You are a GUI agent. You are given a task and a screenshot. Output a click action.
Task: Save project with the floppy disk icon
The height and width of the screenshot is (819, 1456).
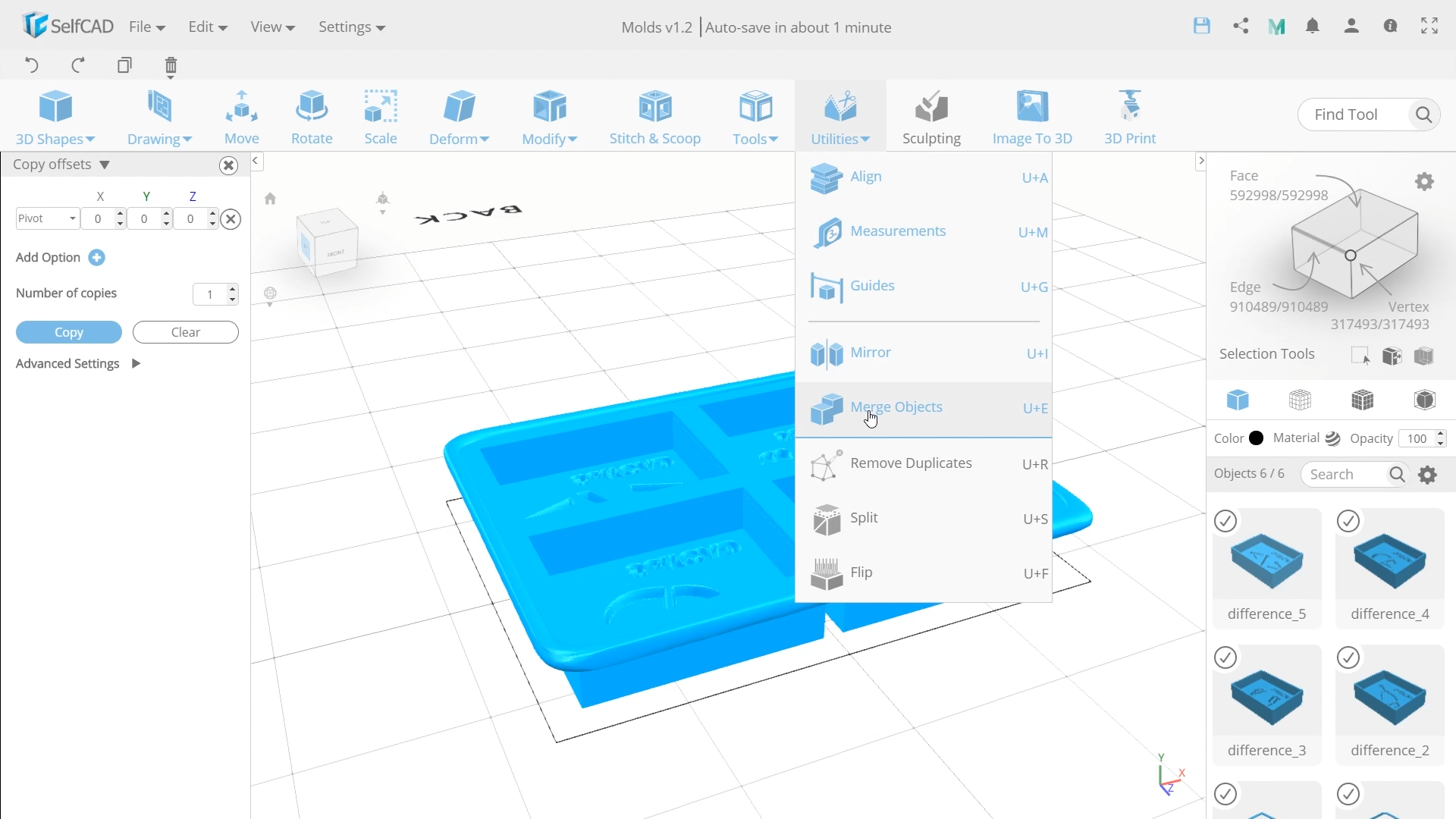1202,26
